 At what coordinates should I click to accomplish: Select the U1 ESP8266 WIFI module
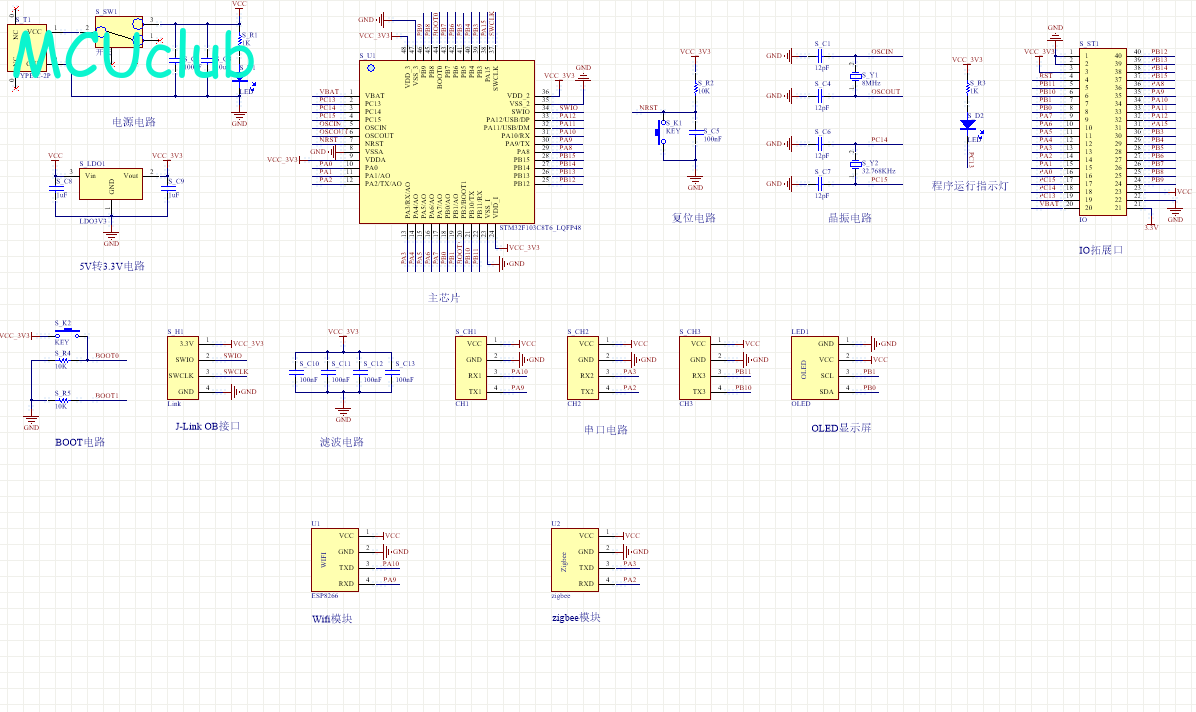pyautogui.click(x=335, y=560)
